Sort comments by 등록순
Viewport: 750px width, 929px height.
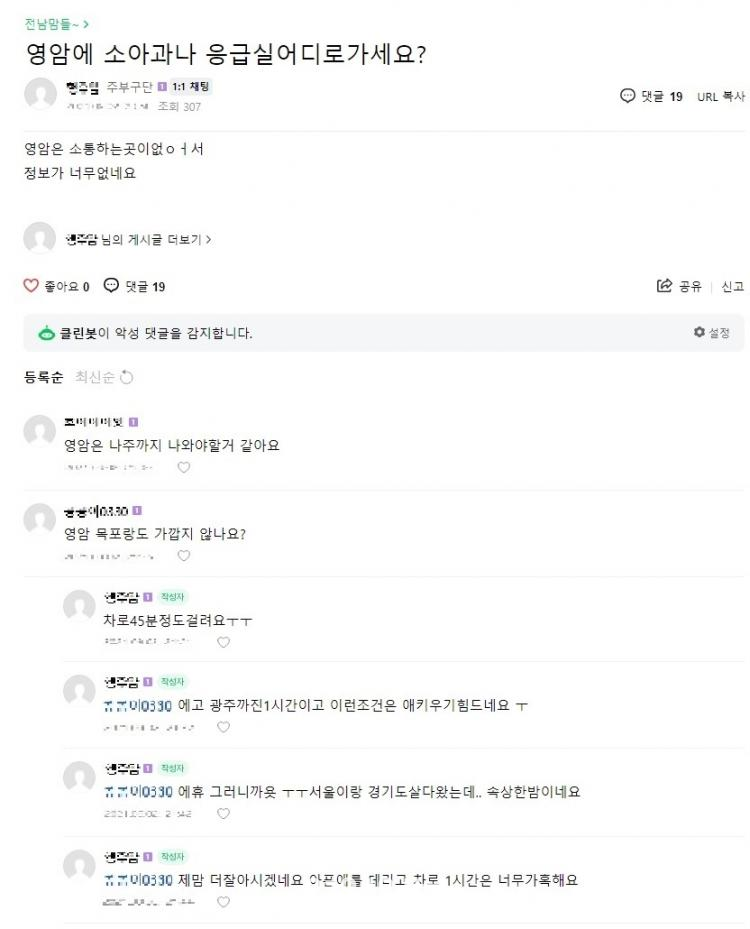pyautogui.click(x=43, y=377)
